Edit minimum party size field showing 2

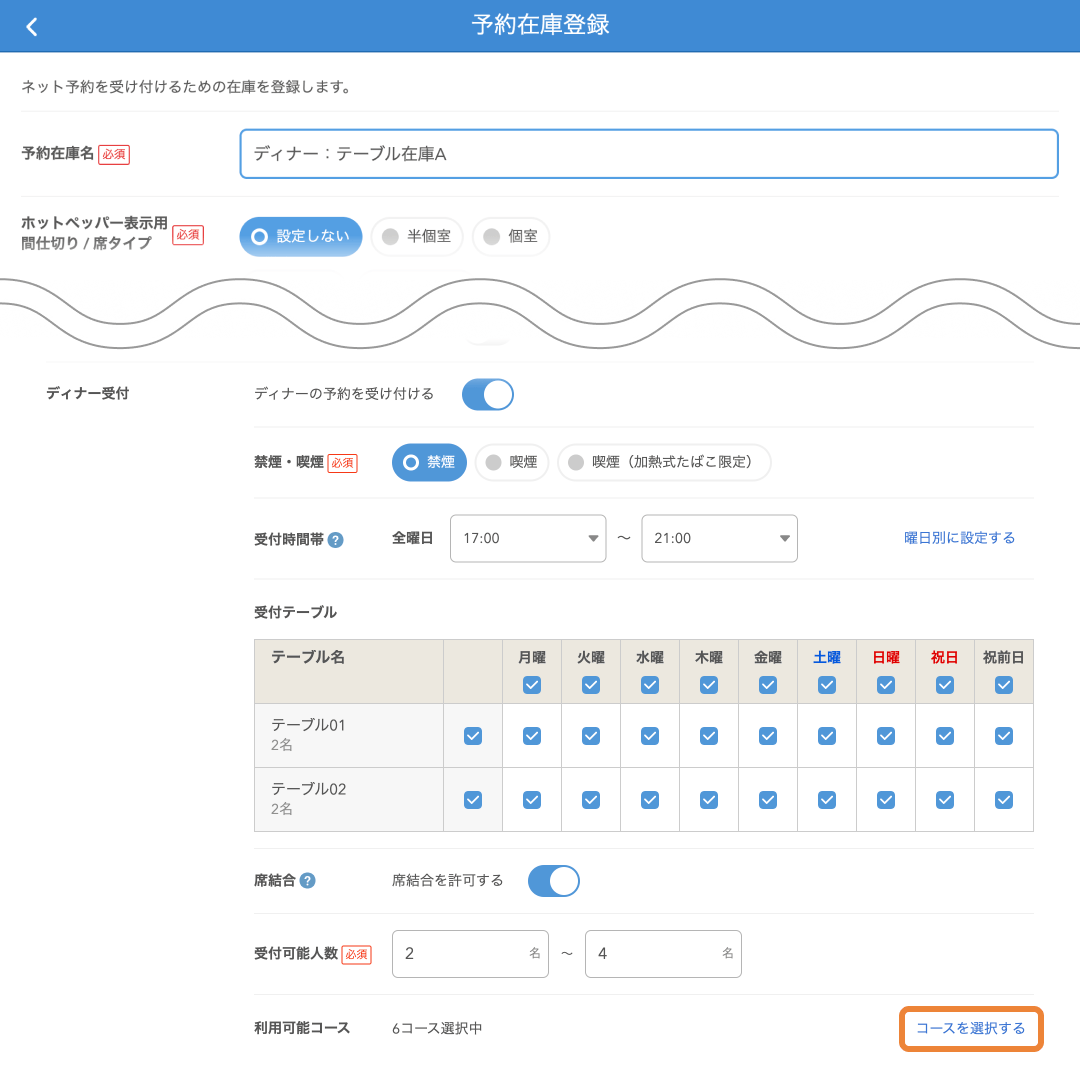pyautogui.click(x=470, y=954)
